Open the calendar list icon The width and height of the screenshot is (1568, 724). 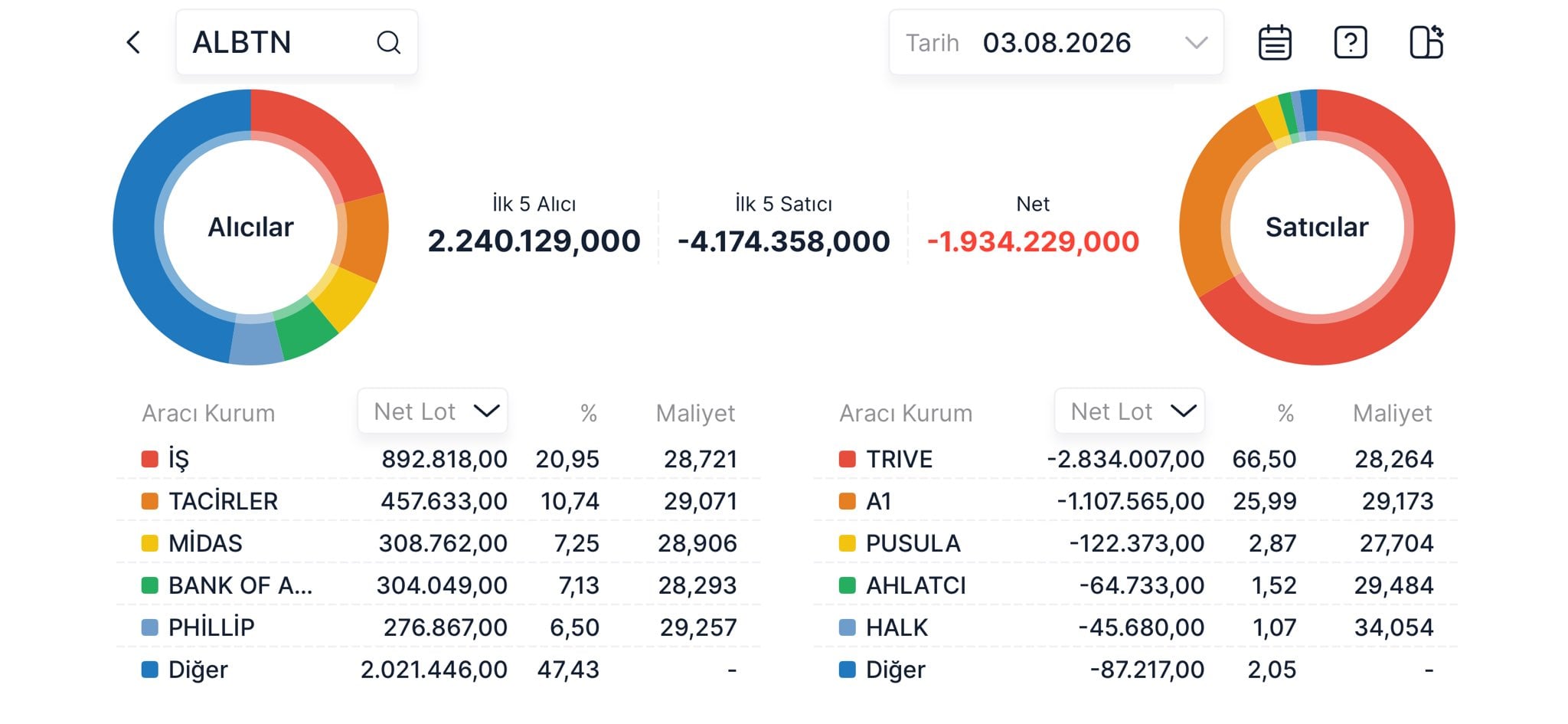click(x=1275, y=42)
